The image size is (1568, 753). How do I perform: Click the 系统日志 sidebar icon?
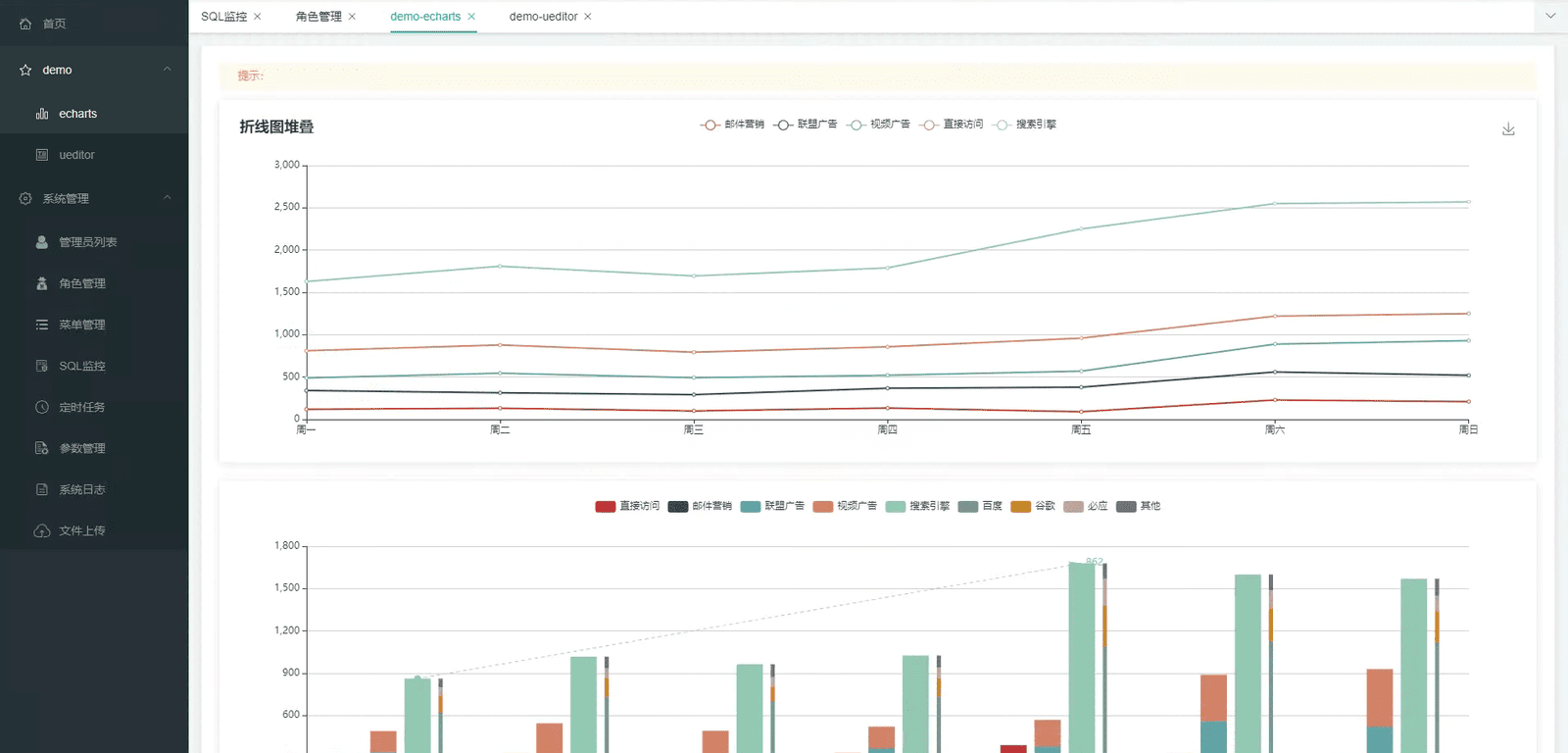tap(42, 489)
